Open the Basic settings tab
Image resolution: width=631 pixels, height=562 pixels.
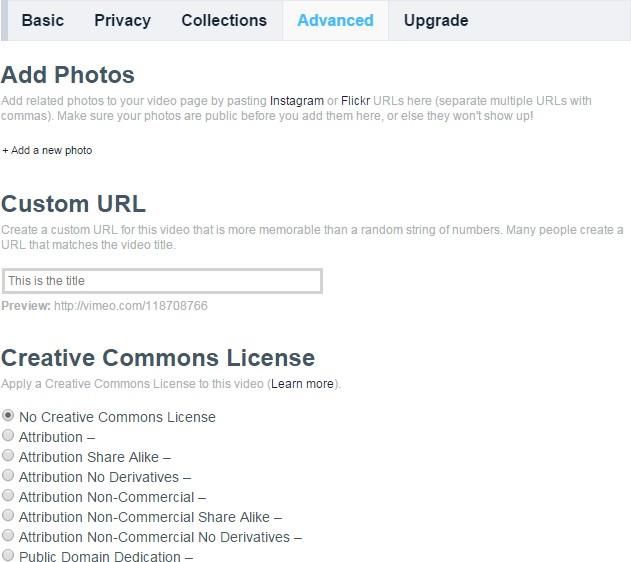click(x=43, y=21)
